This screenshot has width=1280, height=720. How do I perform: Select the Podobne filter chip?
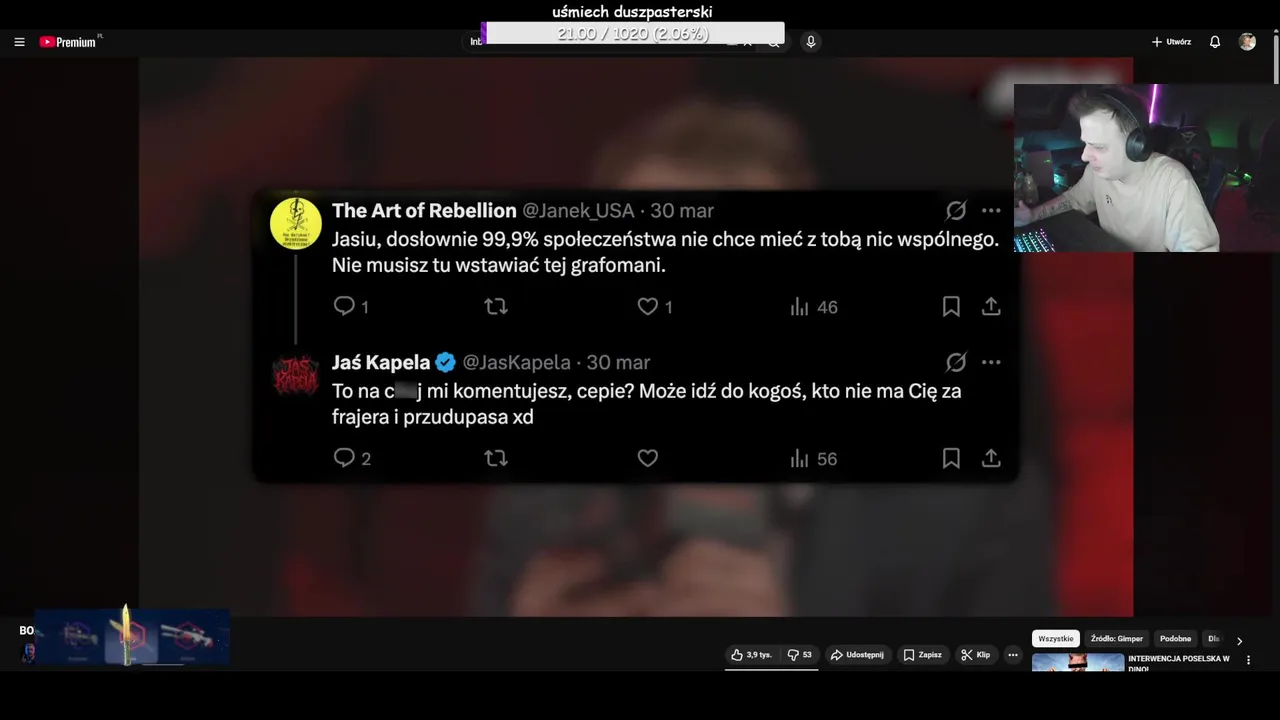(x=1175, y=639)
